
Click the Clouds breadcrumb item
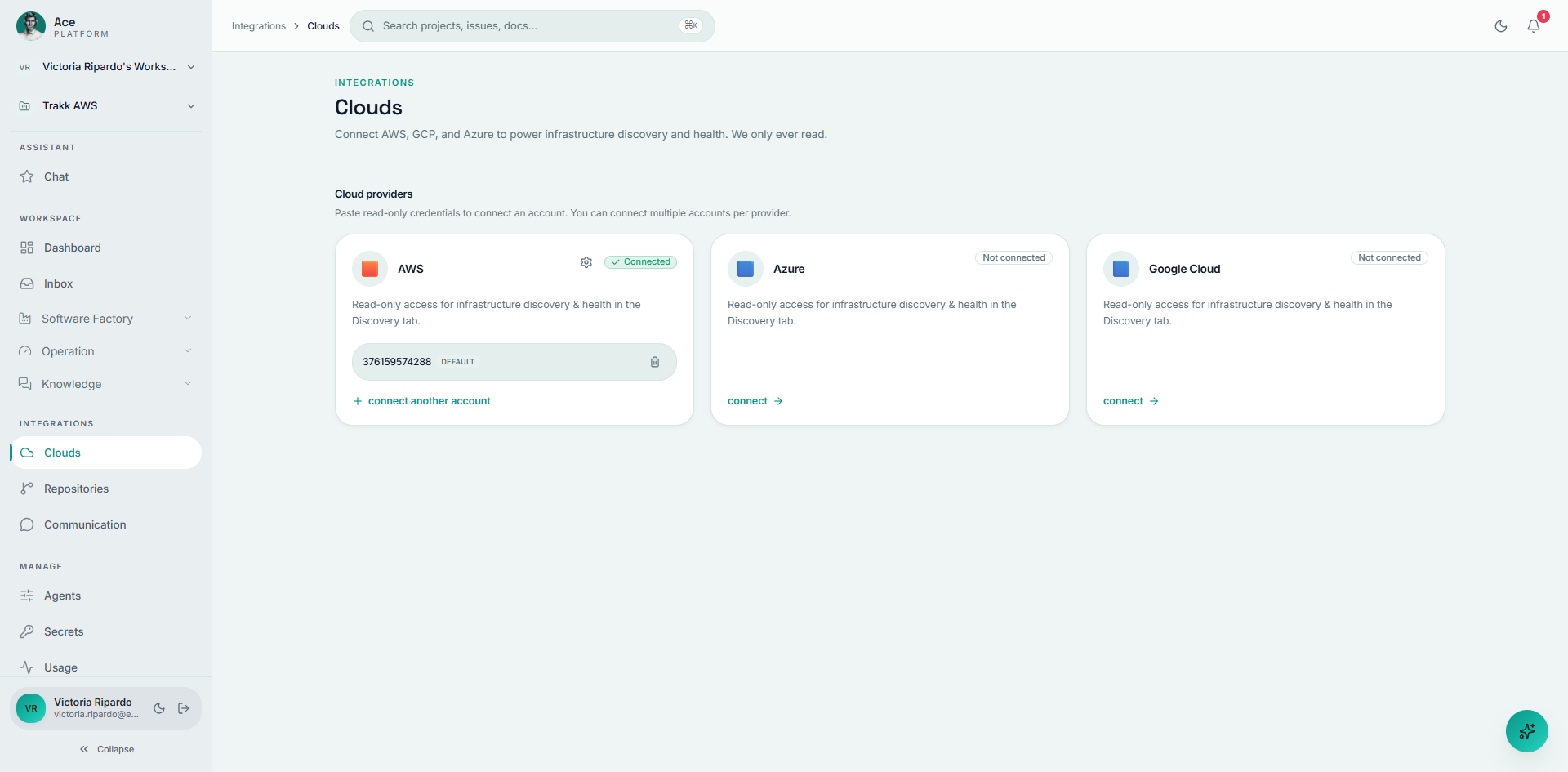[323, 26]
